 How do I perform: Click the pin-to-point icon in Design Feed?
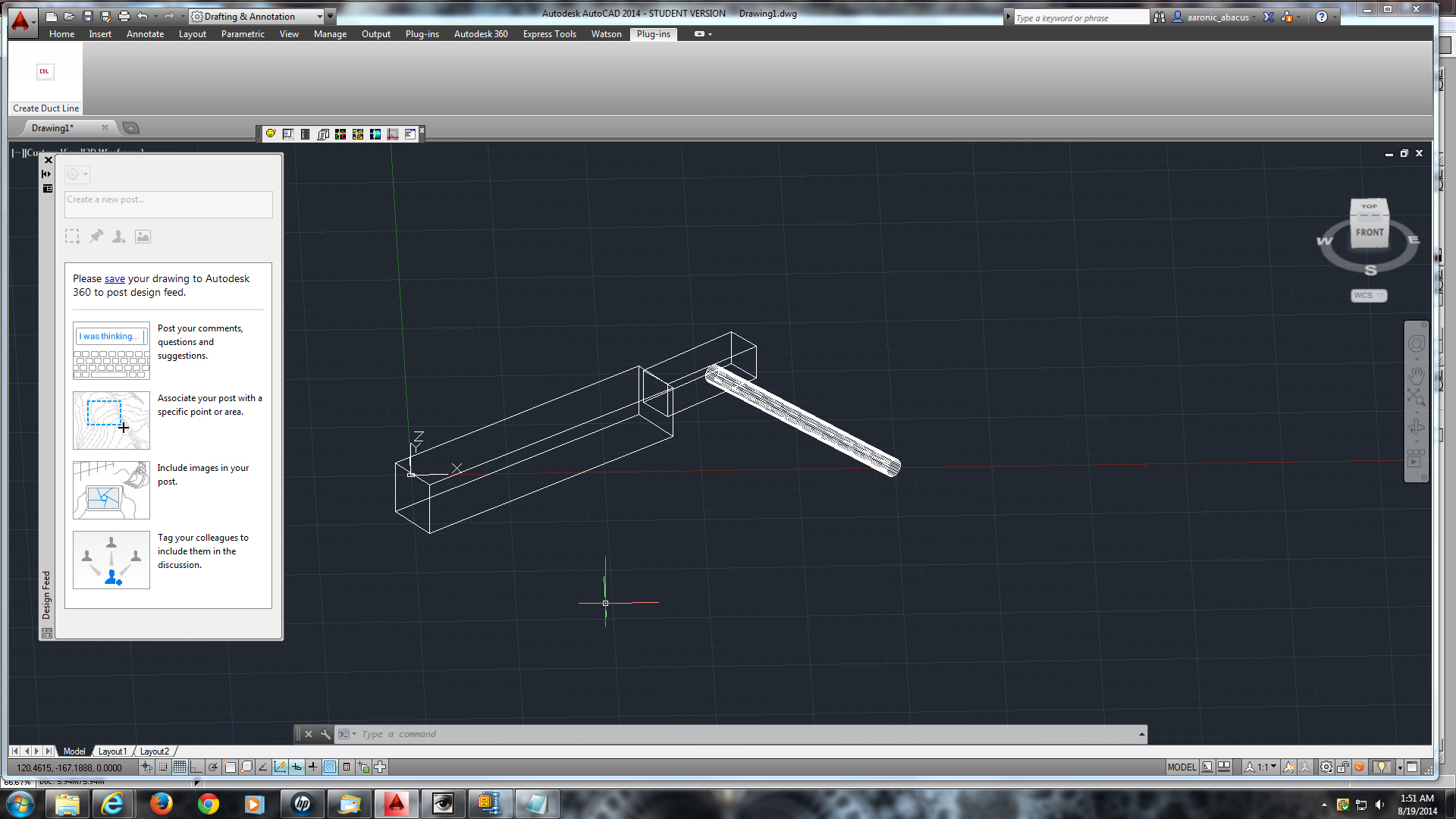[96, 237]
